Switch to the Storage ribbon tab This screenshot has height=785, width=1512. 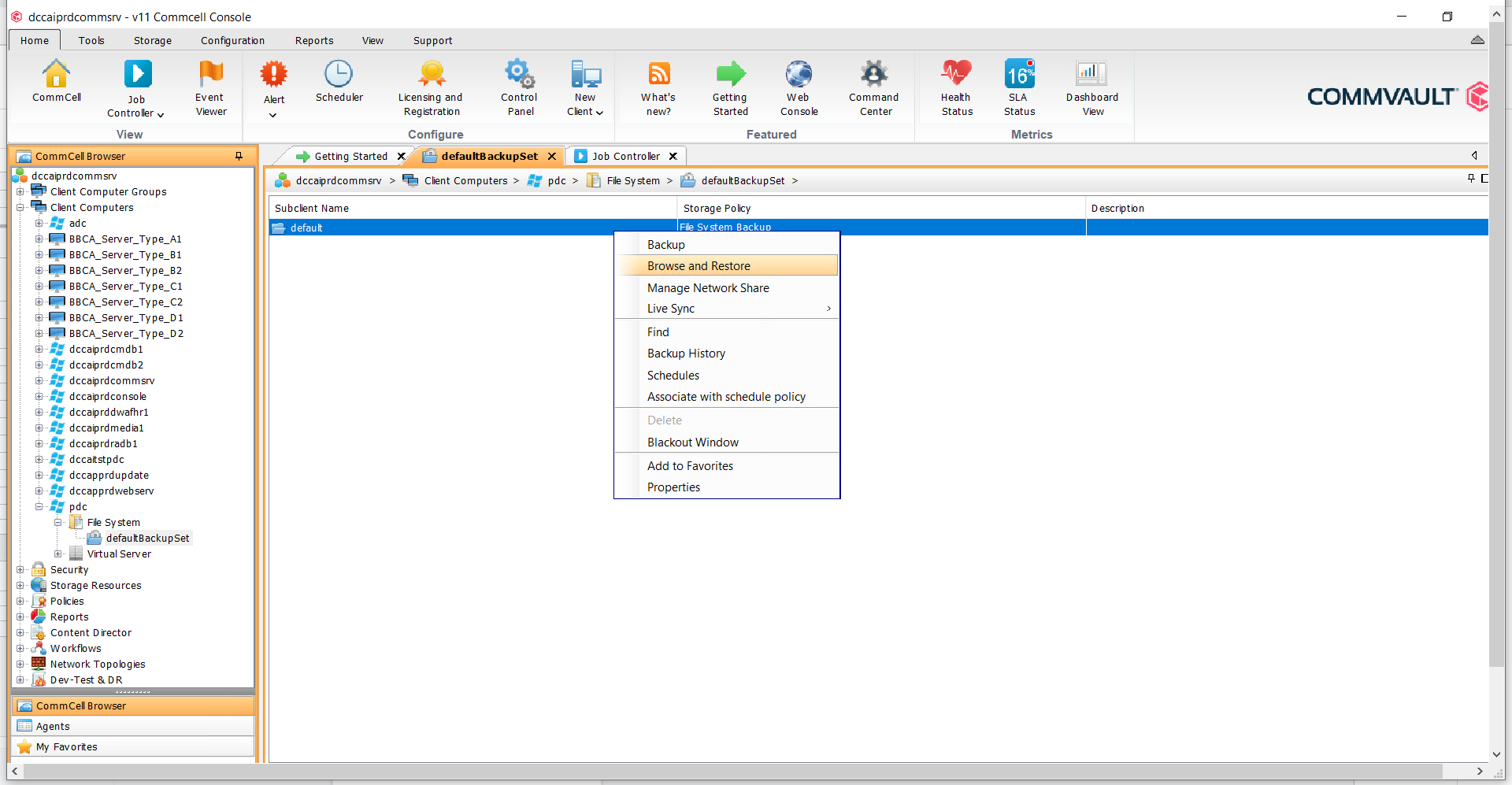[x=153, y=40]
